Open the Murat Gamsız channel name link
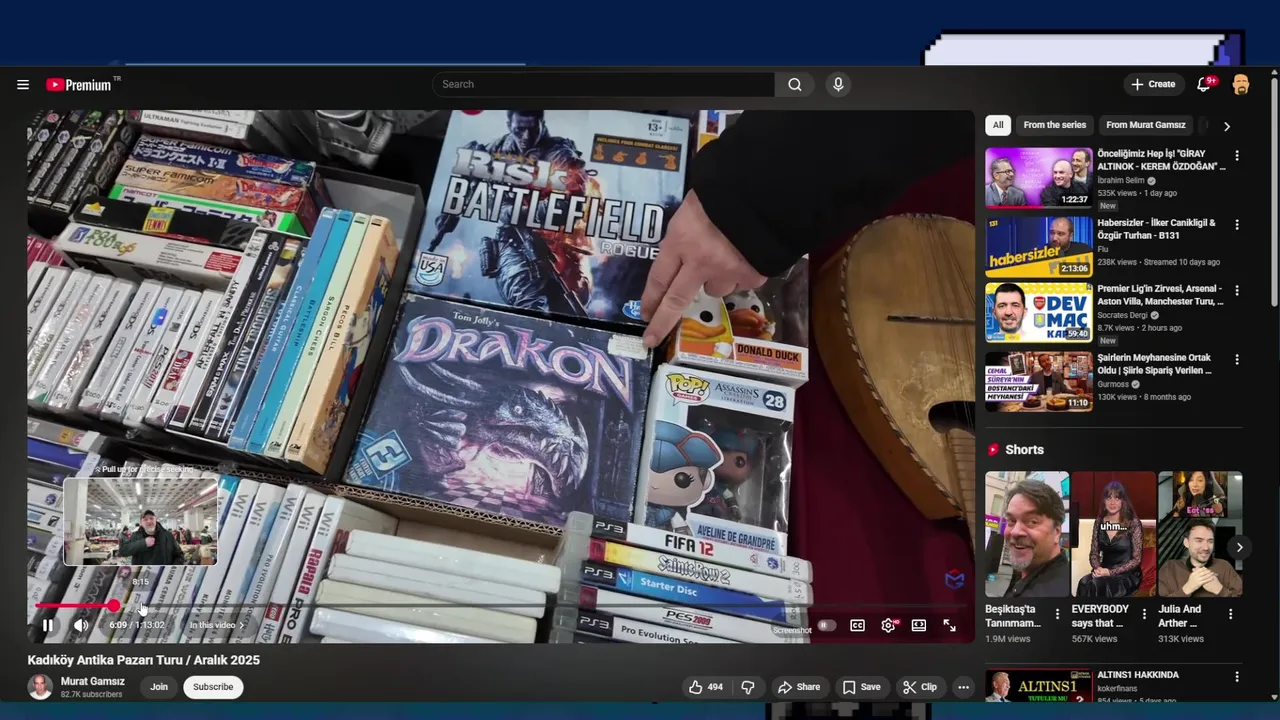 93,681
